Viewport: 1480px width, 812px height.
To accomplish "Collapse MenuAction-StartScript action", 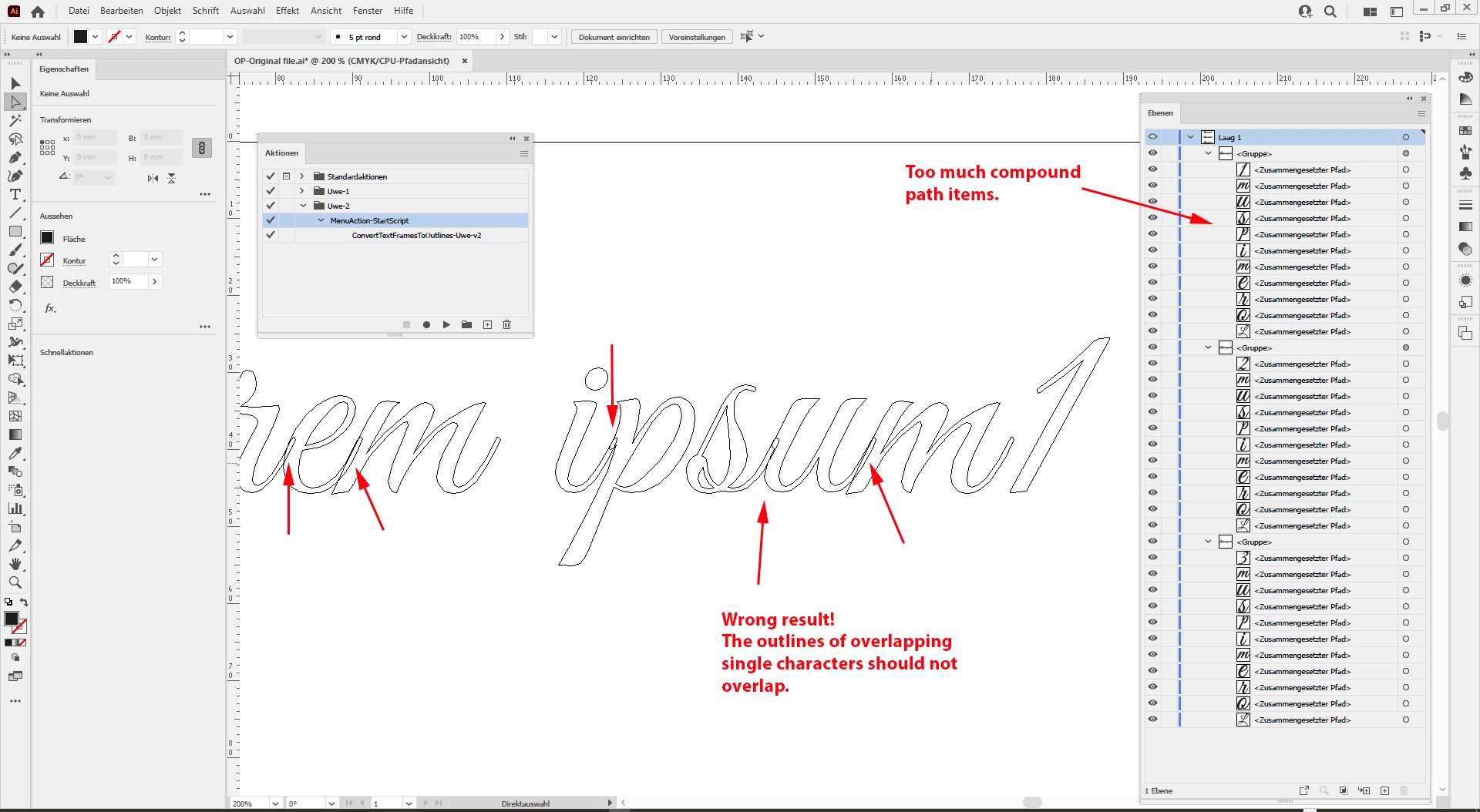I will click(321, 220).
